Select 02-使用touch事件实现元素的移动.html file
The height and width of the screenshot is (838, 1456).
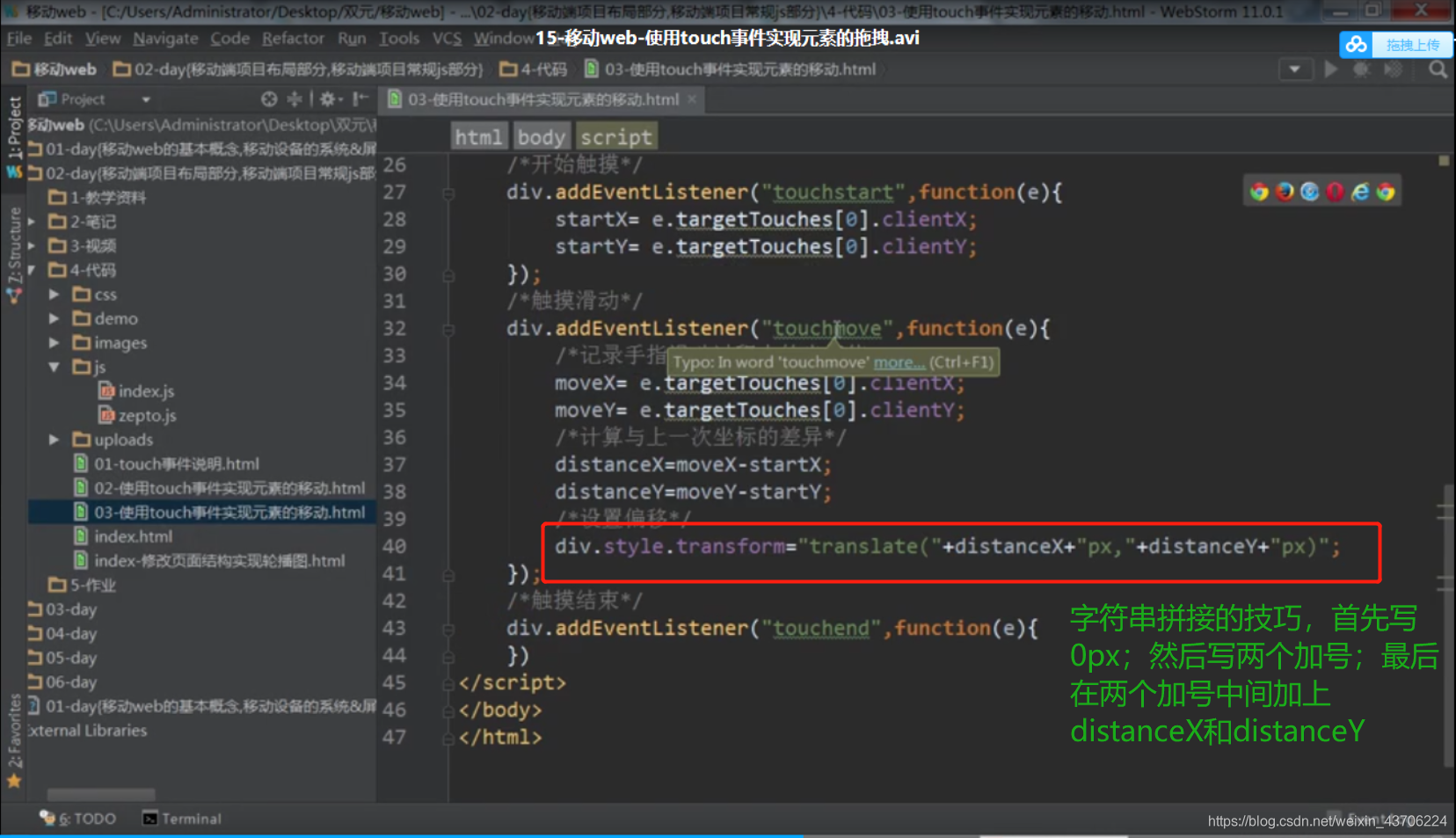[220, 488]
